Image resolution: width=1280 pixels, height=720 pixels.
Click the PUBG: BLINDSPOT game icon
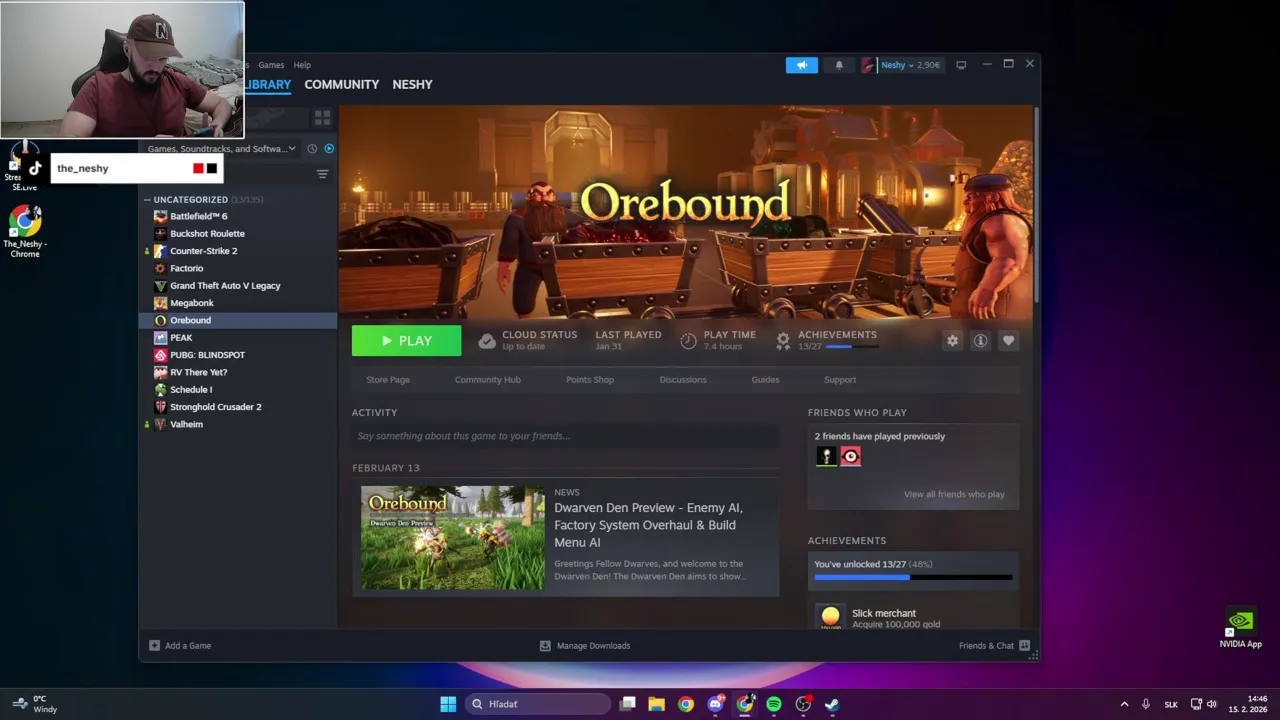(x=160, y=355)
